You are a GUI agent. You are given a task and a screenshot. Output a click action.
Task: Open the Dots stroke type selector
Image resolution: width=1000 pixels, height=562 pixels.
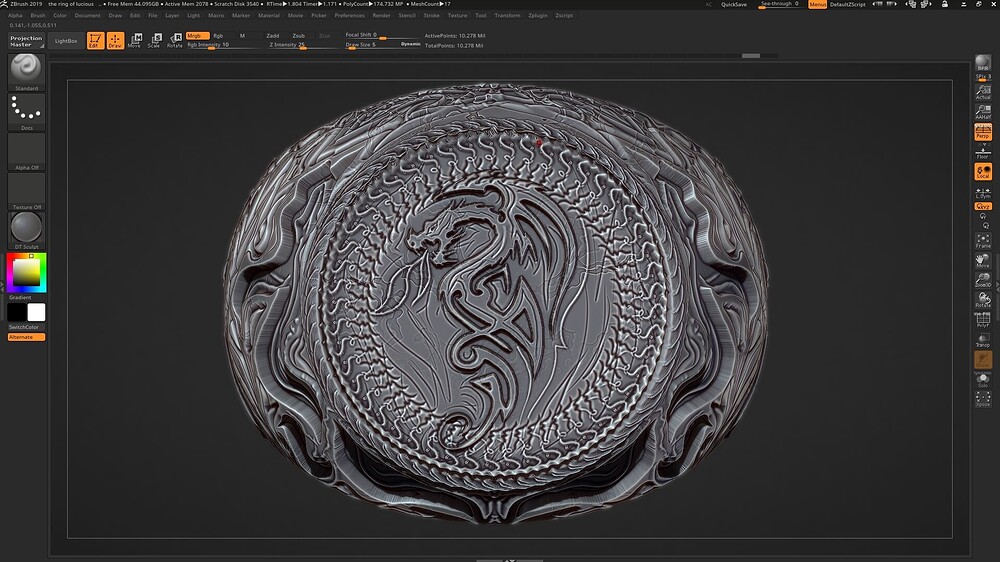click(26, 112)
